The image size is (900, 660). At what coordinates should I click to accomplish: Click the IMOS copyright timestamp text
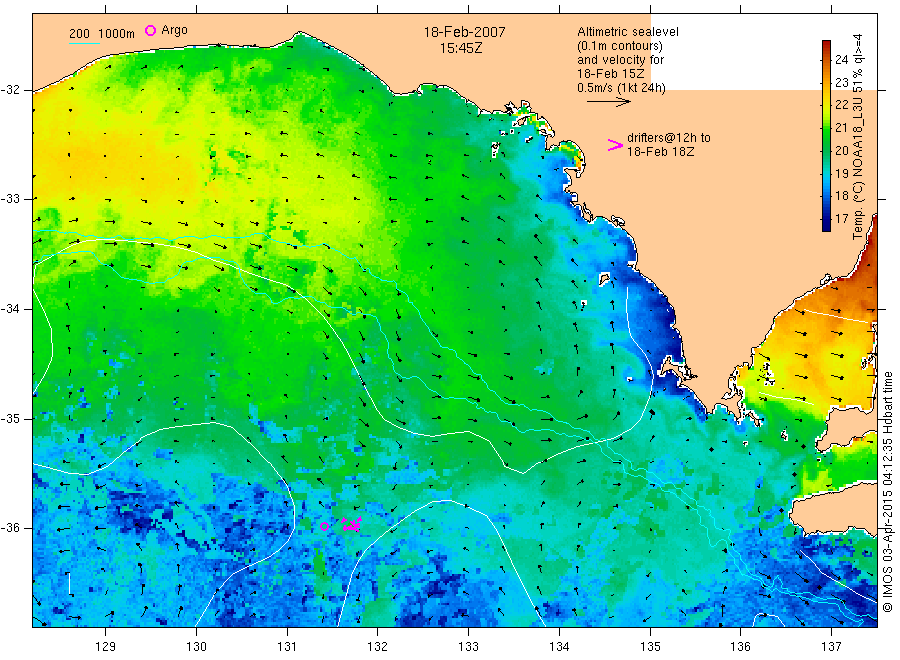[x=887, y=491]
